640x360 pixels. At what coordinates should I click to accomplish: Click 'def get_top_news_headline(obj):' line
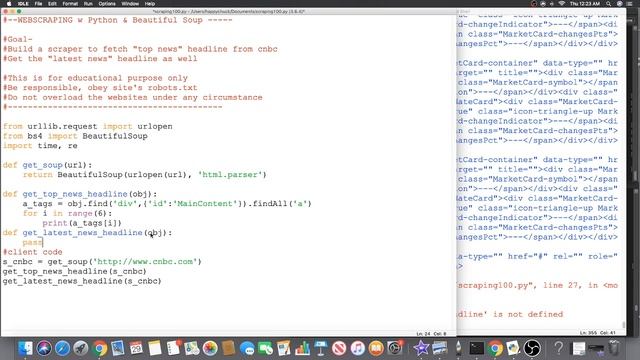coord(80,194)
